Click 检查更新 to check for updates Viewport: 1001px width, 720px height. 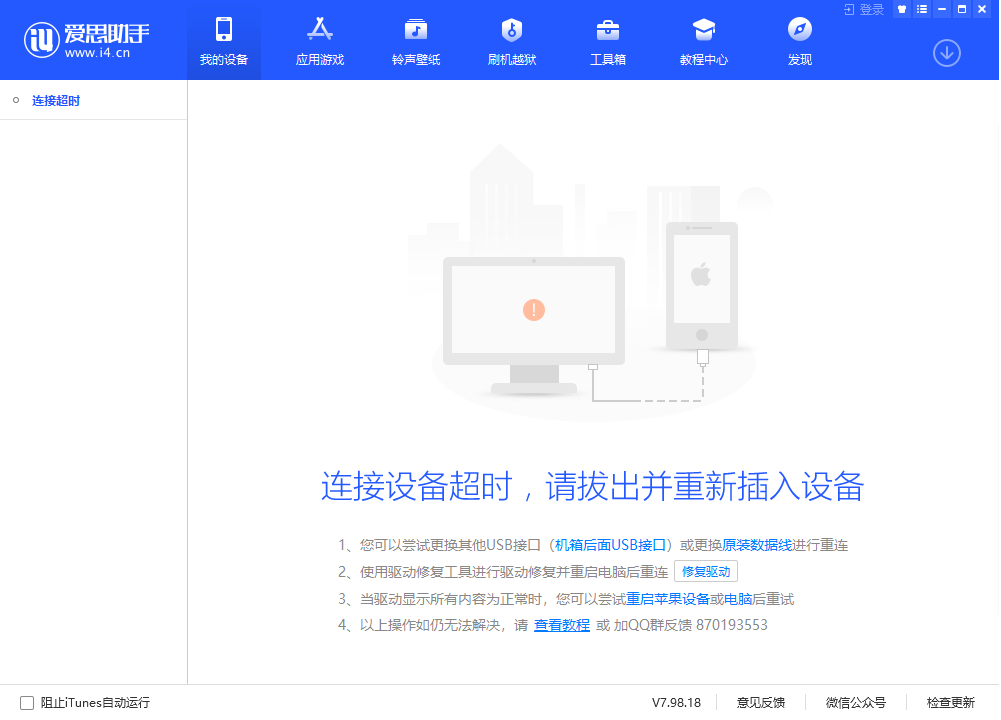951,703
